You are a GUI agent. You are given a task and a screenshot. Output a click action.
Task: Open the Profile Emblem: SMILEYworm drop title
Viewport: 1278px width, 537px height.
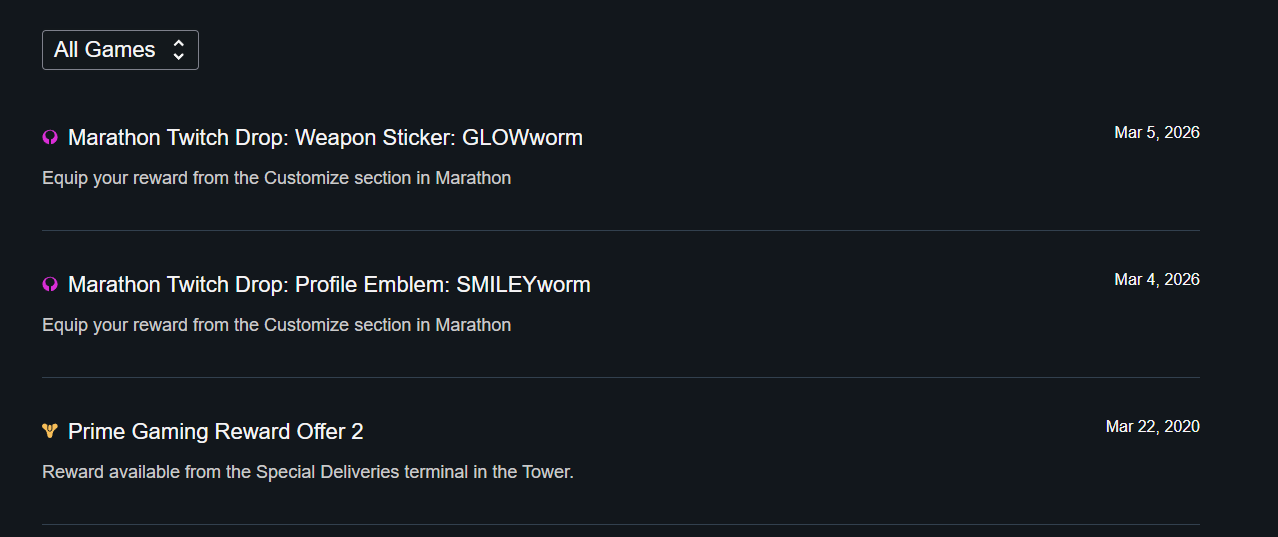329,285
